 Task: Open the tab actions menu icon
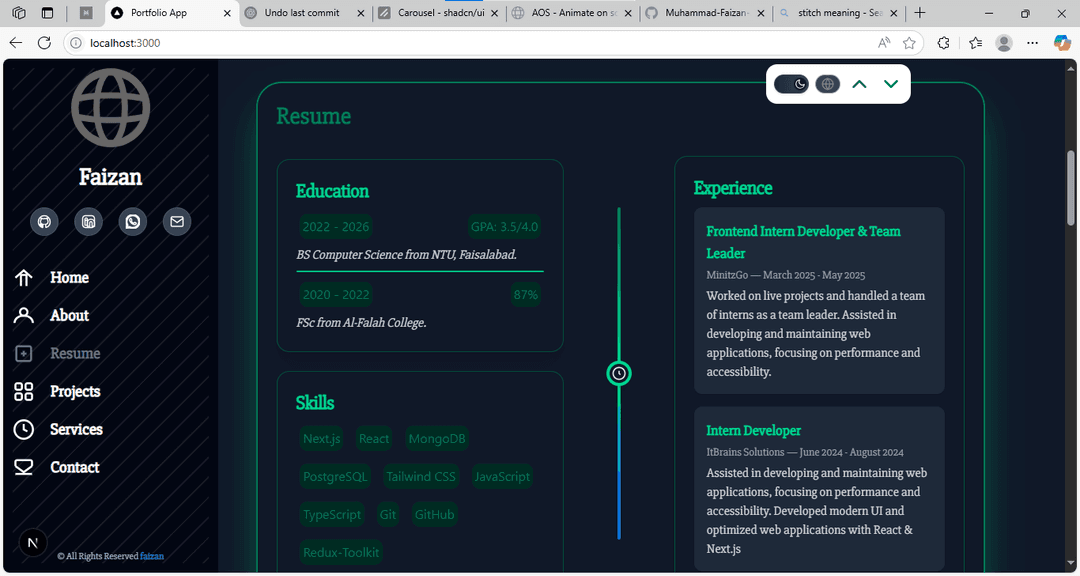tap(48, 13)
